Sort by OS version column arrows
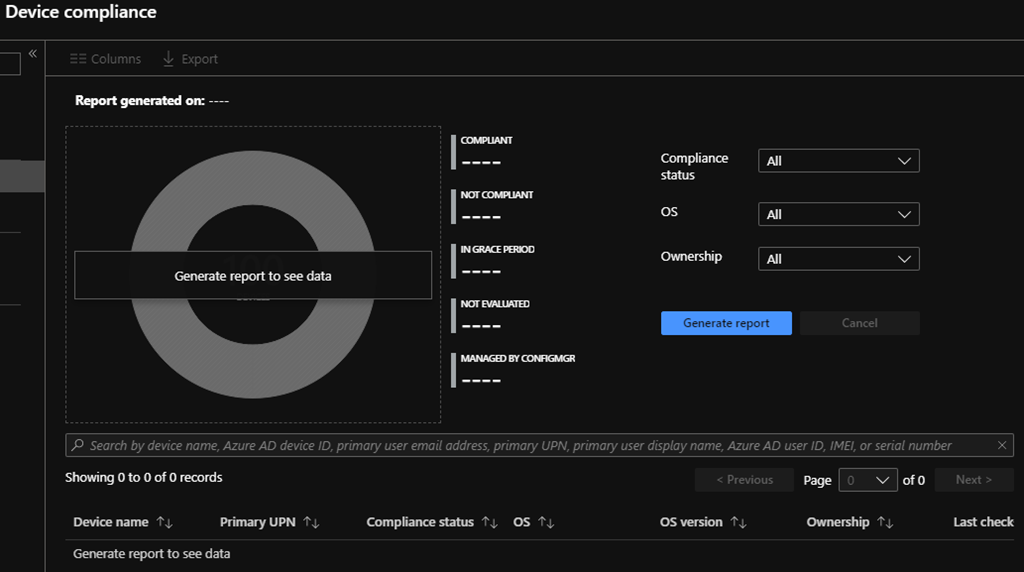This screenshot has width=1024, height=572. (x=739, y=522)
